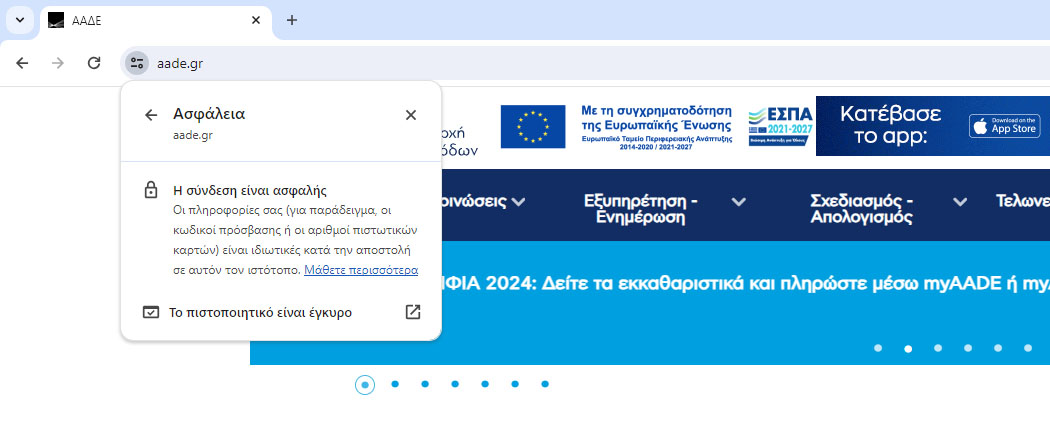Click the European Union flag logo
Image resolution: width=1050 pixels, height=423 pixels.
coord(533,127)
